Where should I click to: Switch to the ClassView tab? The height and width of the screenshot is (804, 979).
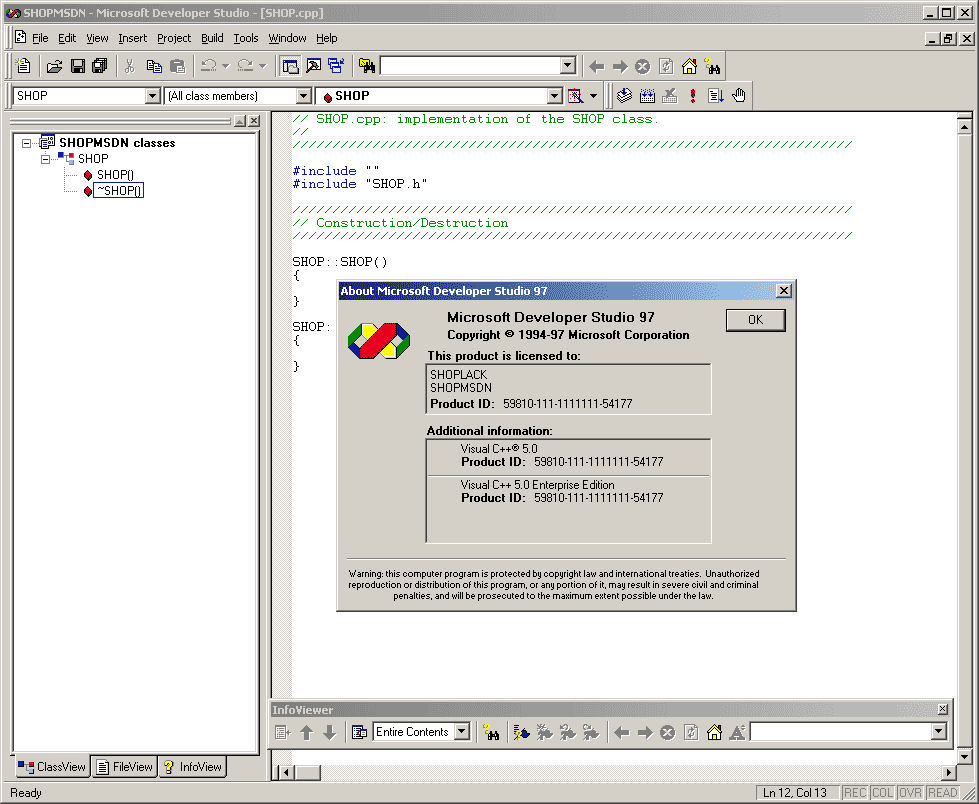coord(52,767)
